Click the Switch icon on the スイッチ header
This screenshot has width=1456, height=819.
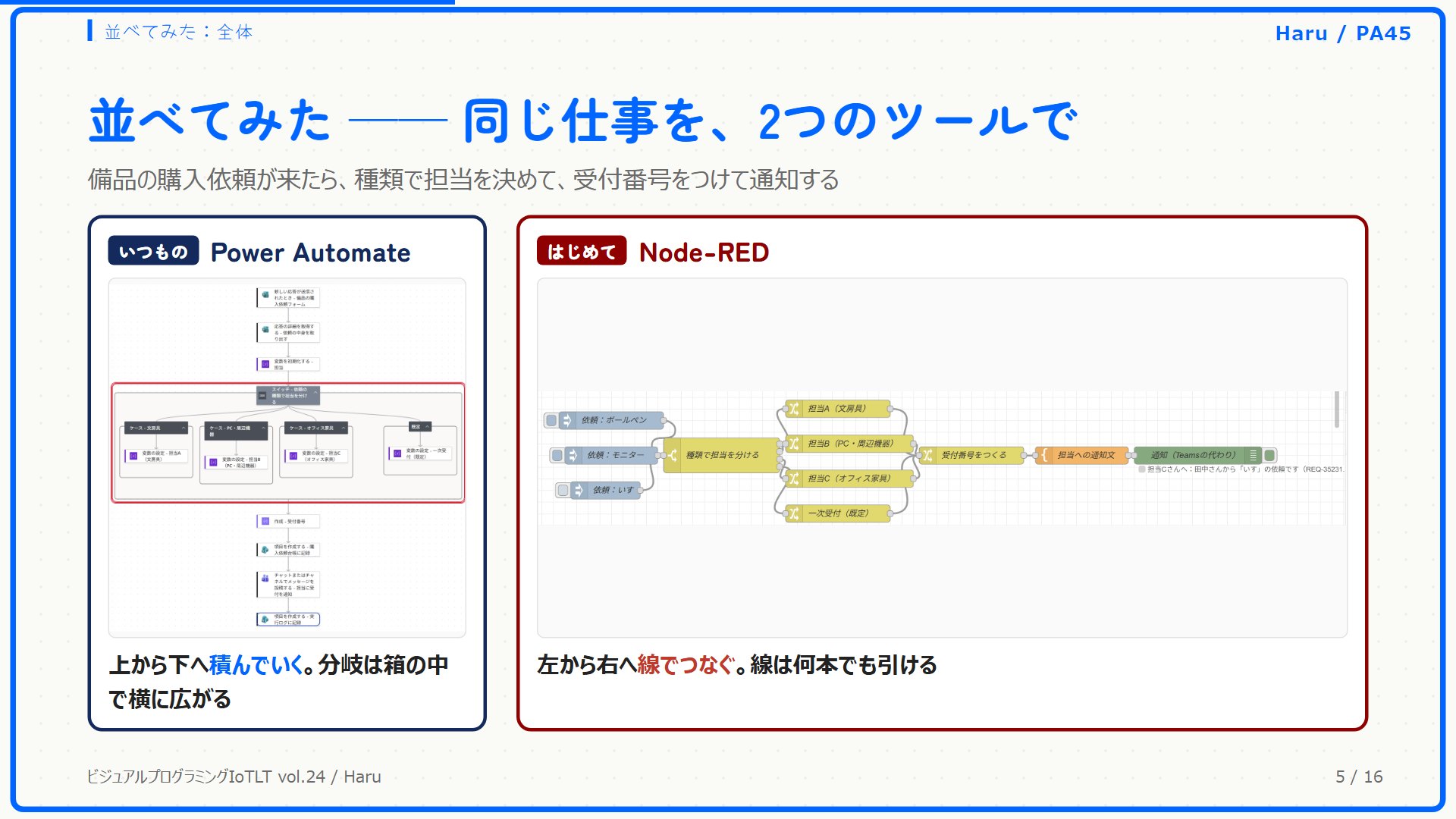(x=262, y=395)
